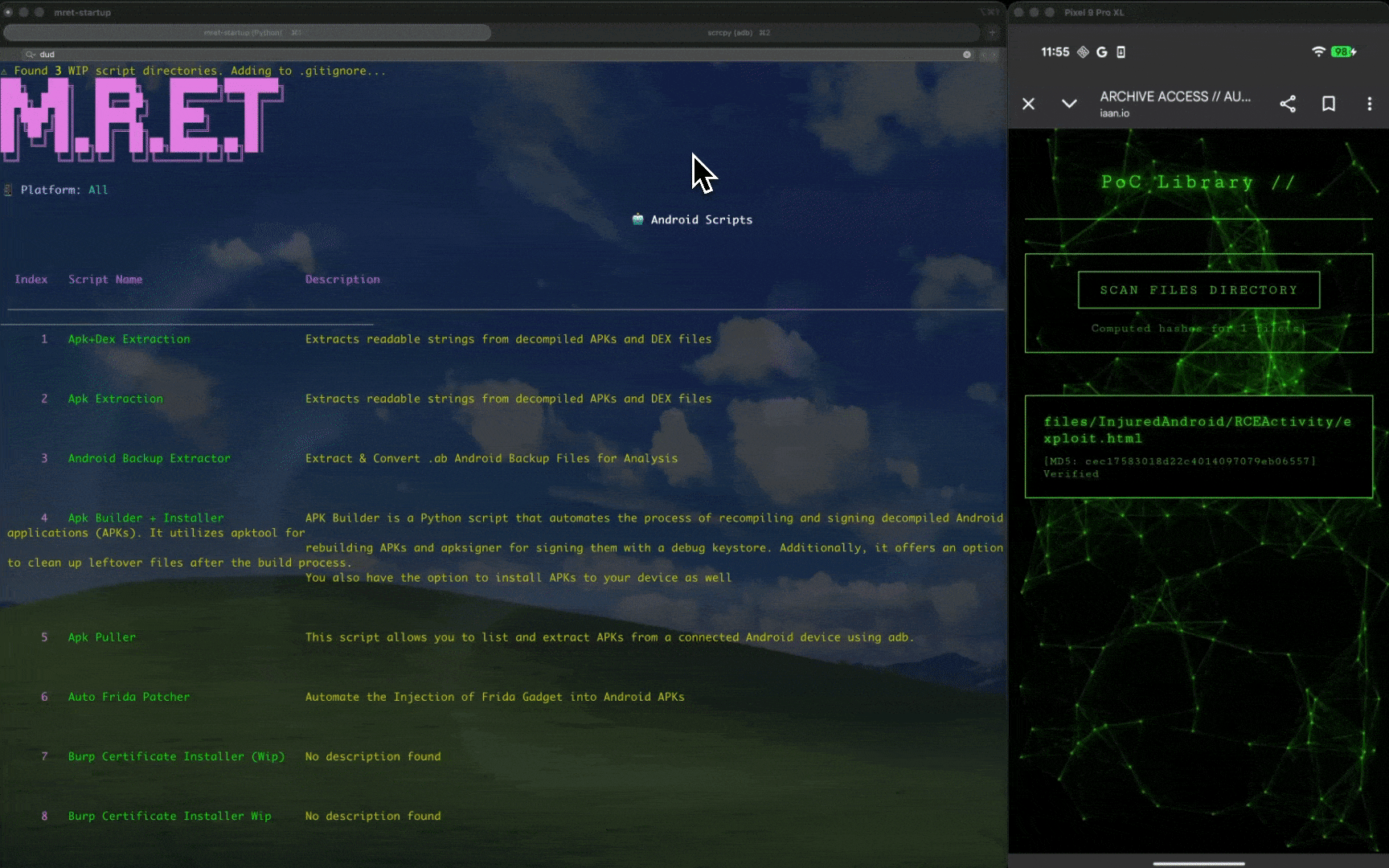Open the files/InjuredAndroid/RCEActivity/exploit.html link
Screen dimensions: 1389x868
[1197, 430]
